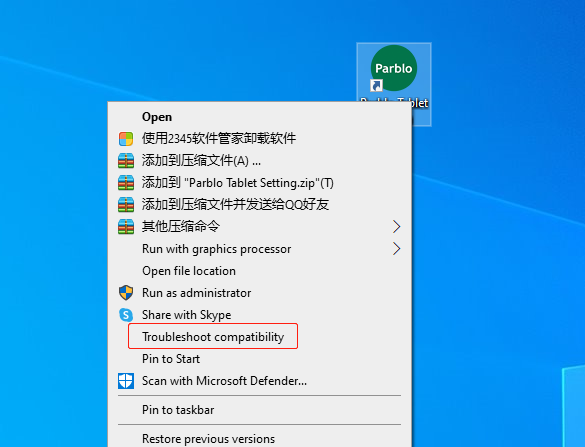Viewport: 585px width, 447px height.
Task: Choose 使用2345软件管家卸载软件 entry
Action: pos(219,138)
